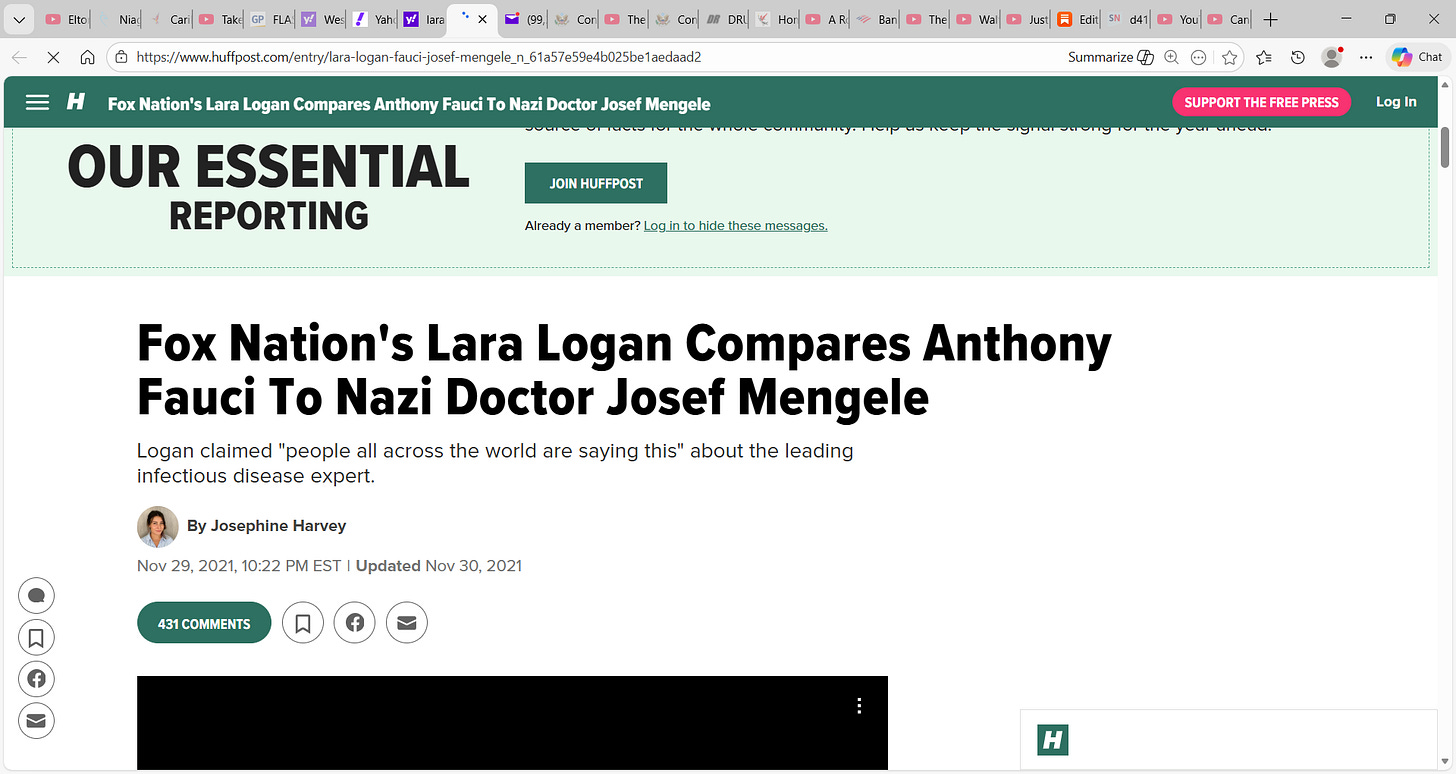Switch to the 'FLA' tab
The height and width of the screenshot is (774, 1456).
pos(270,19)
